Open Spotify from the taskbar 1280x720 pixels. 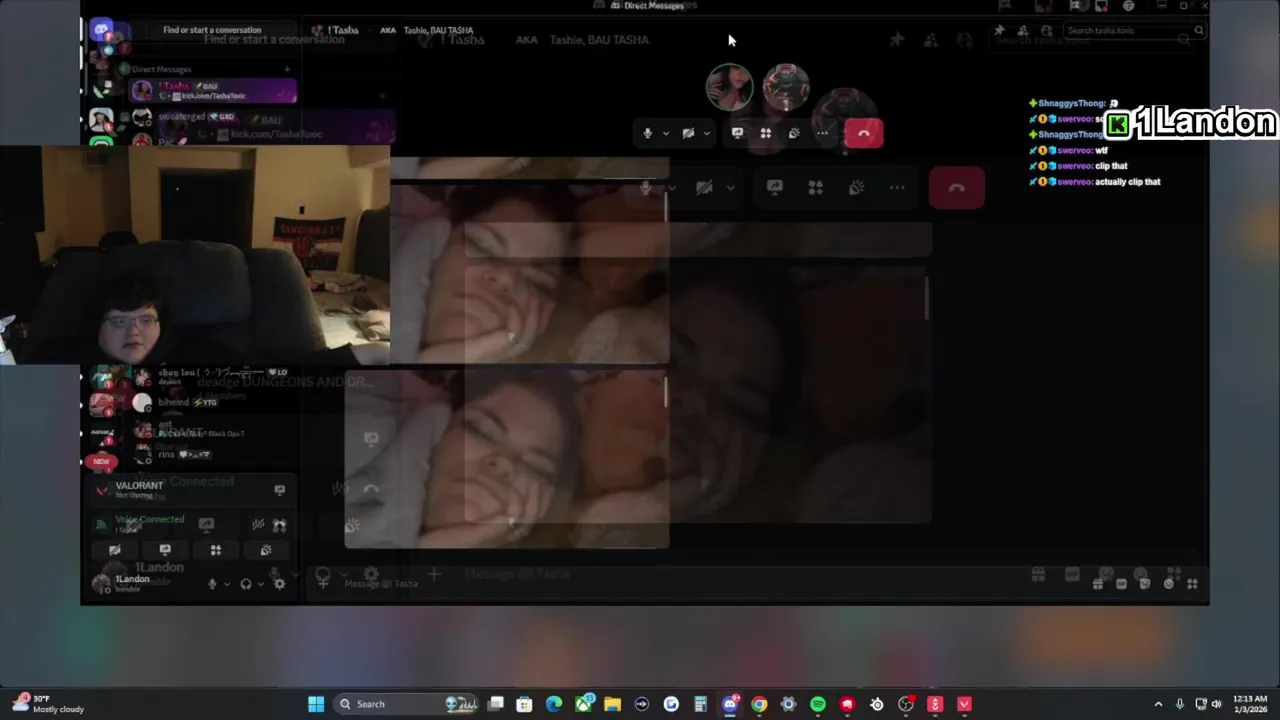818,704
